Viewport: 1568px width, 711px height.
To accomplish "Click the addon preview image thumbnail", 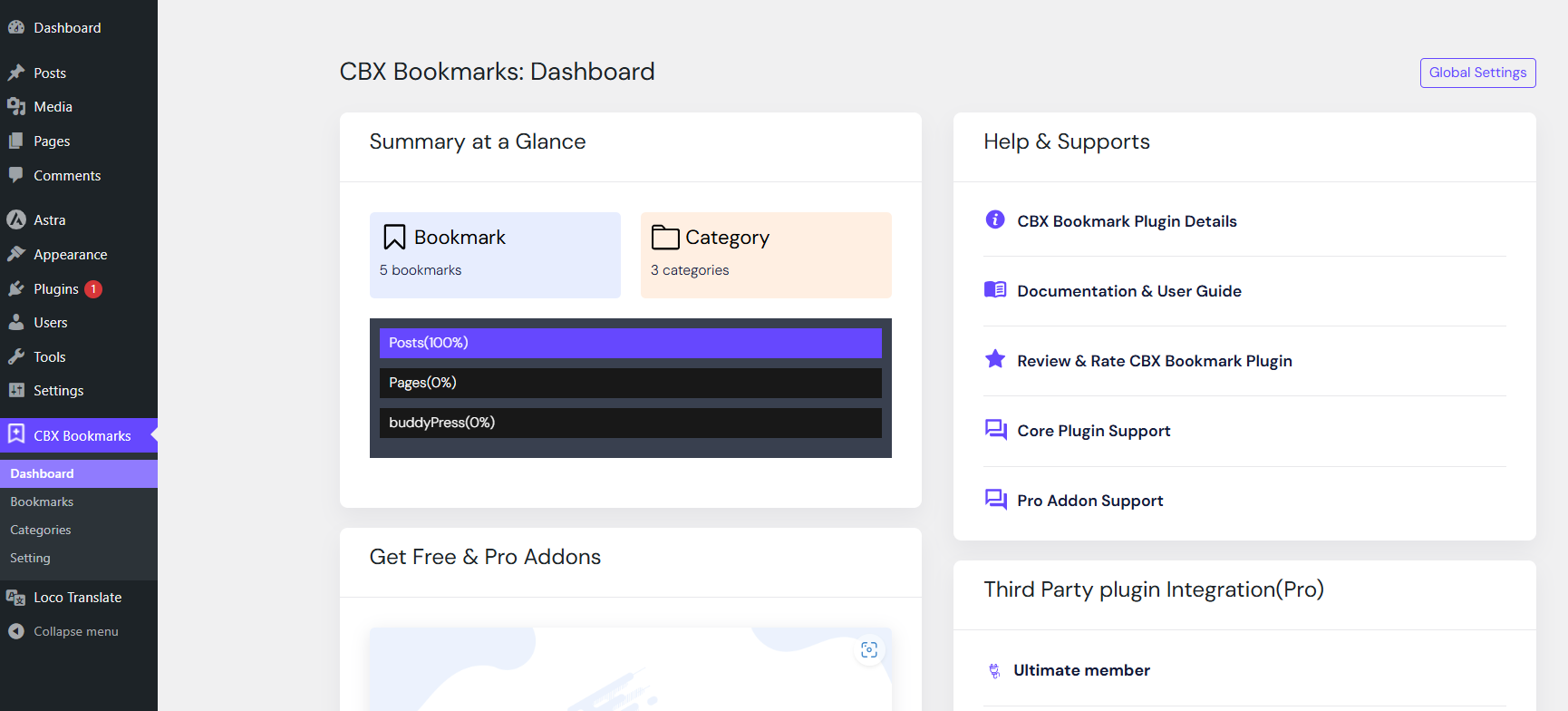I will pyautogui.click(x=631, y=669).
